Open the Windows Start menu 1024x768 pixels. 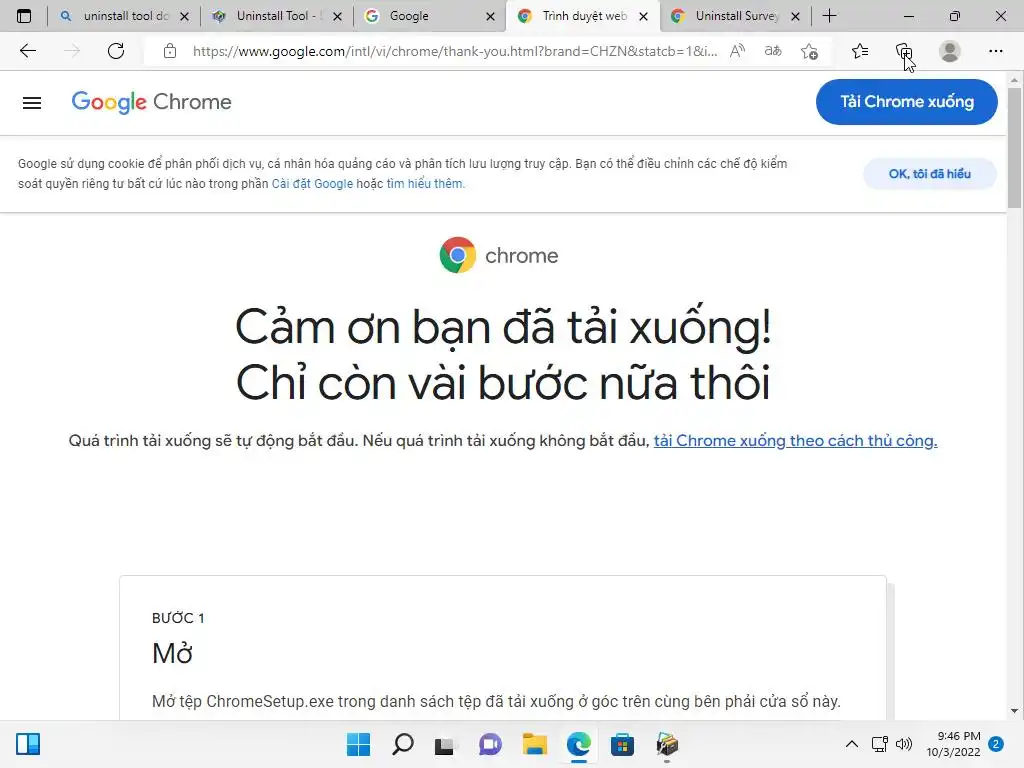[358, 744]
